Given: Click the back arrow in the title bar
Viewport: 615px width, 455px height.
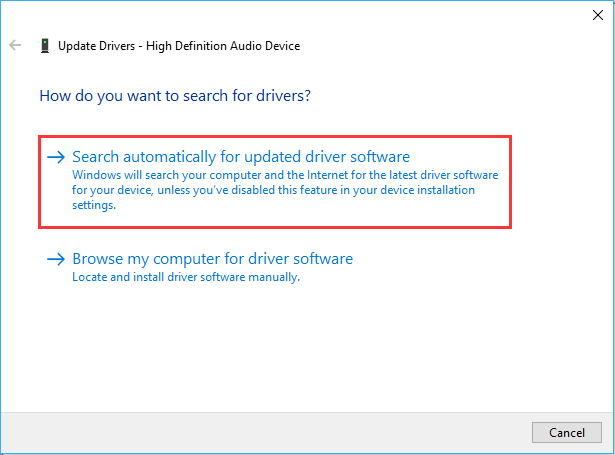Looking at the screenshot, I should [x=15, y=46].
